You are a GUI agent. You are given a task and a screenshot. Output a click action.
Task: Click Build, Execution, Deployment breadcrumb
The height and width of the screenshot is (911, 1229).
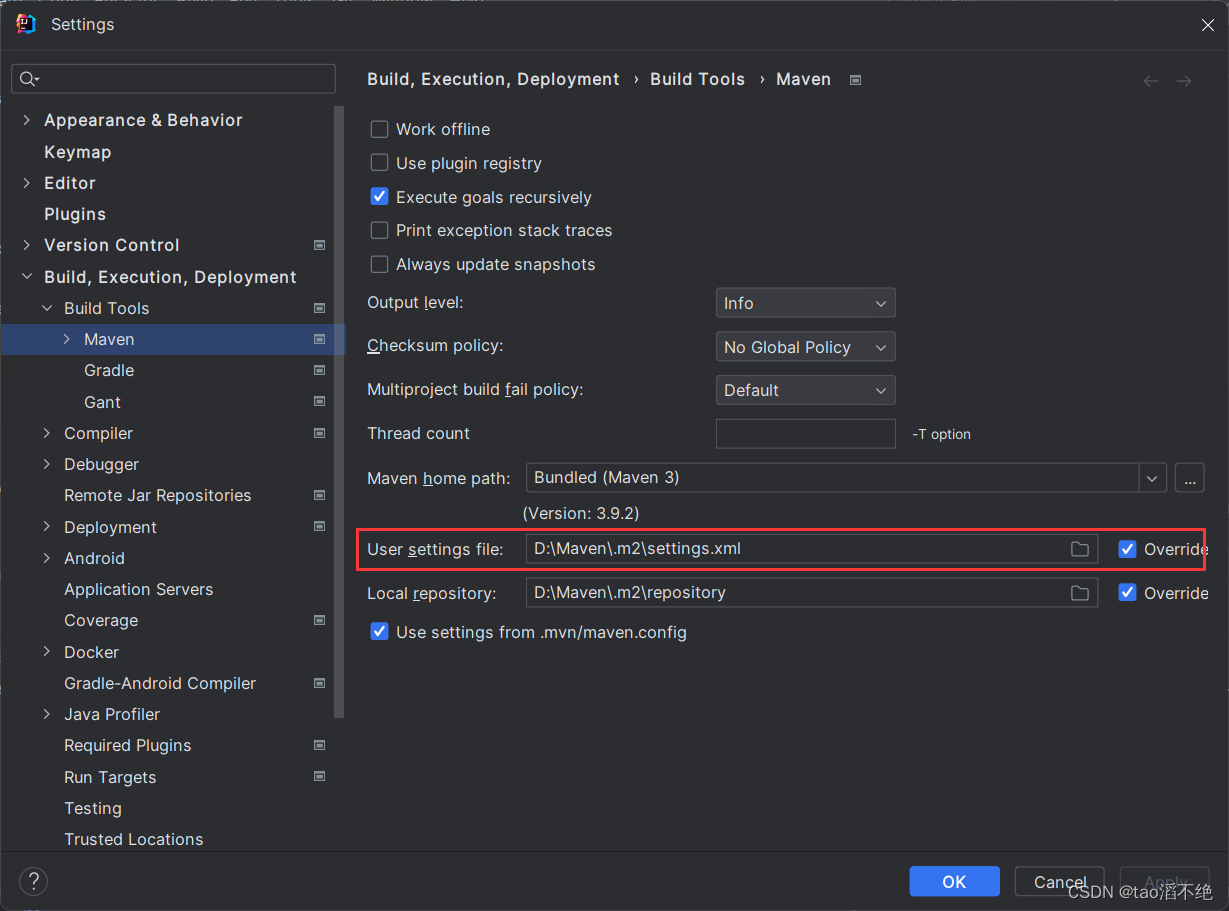[x=493, y=79]
